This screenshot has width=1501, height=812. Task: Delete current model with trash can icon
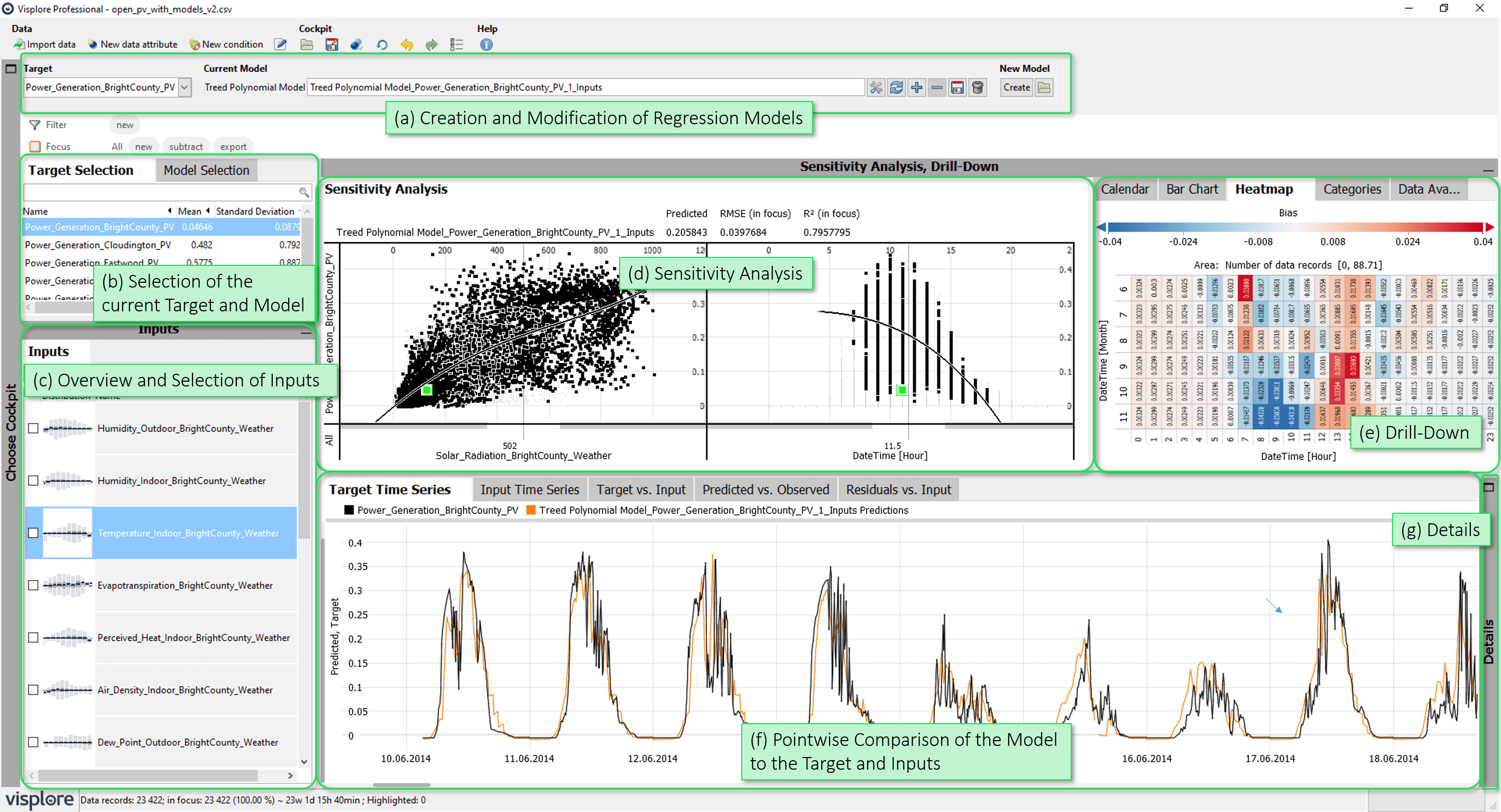tap(978, 87)
